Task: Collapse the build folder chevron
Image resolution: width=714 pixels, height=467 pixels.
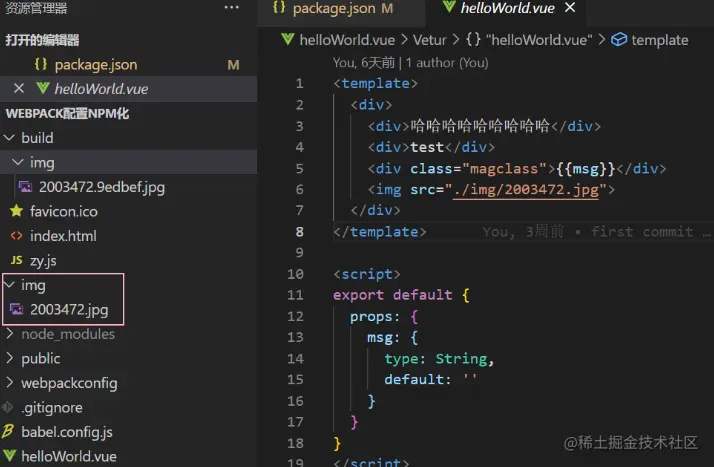Action: pos(10,137)
